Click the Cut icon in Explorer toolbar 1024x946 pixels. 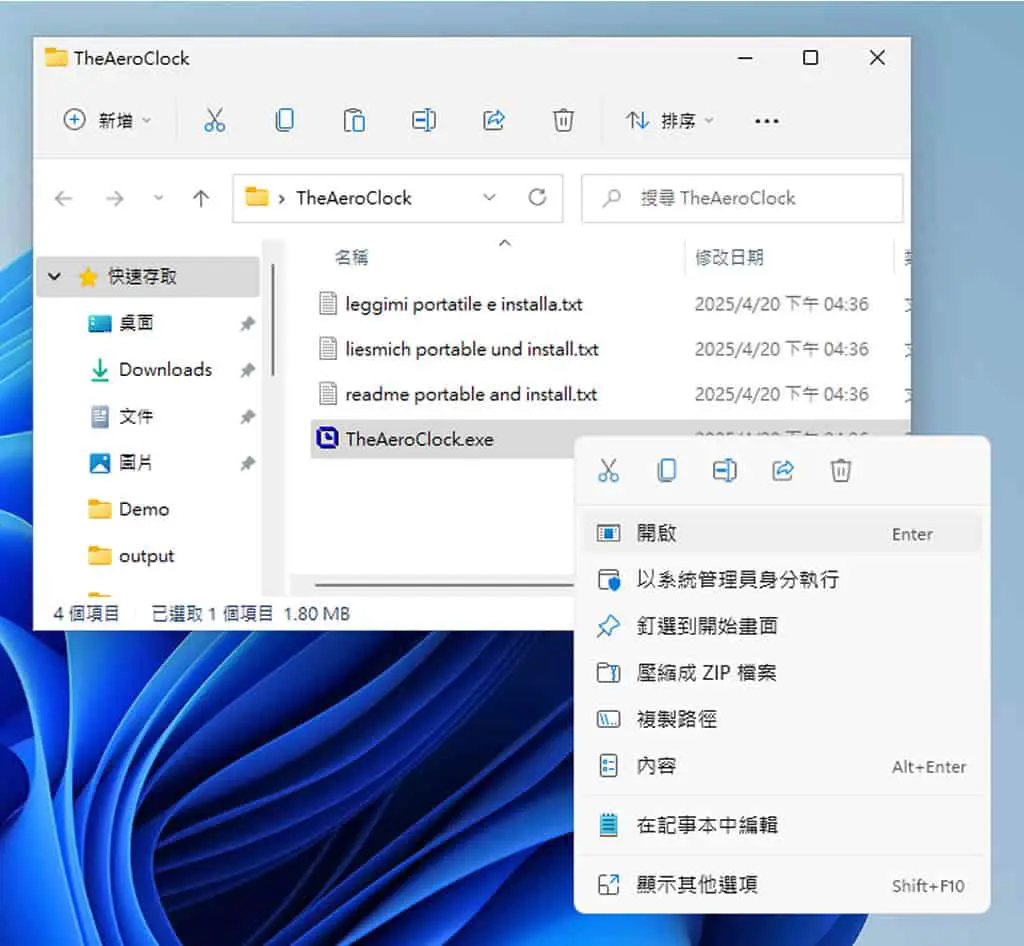(x=214, y=120)
